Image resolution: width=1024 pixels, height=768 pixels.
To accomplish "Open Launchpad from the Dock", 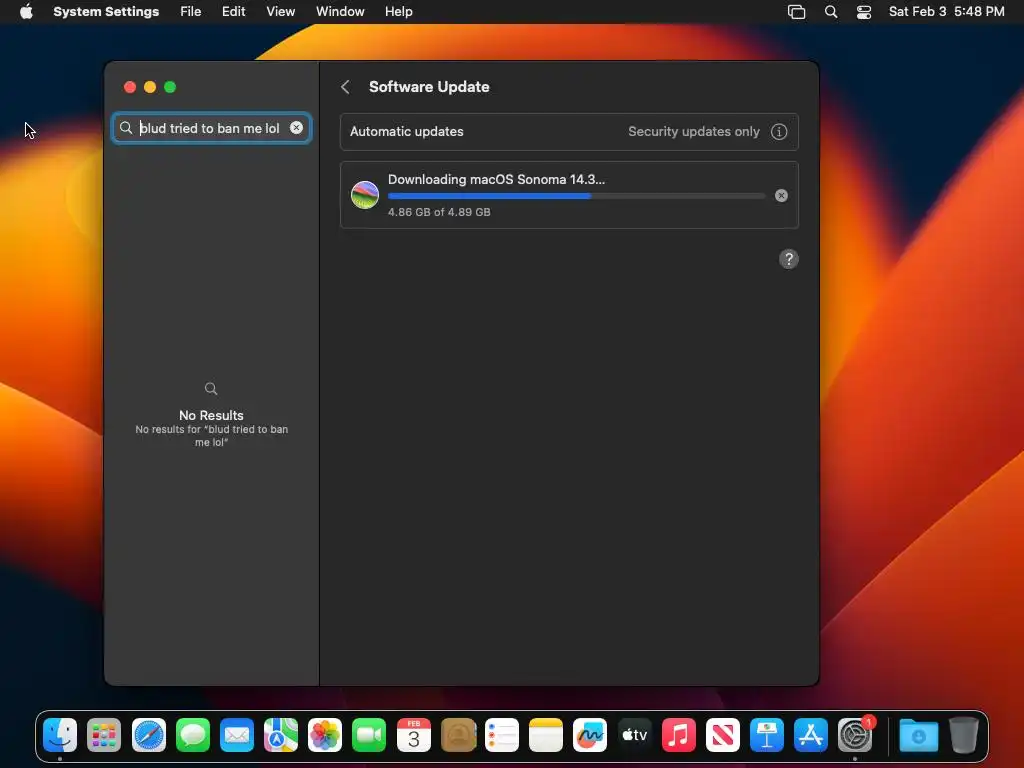I will pos(104,735).
